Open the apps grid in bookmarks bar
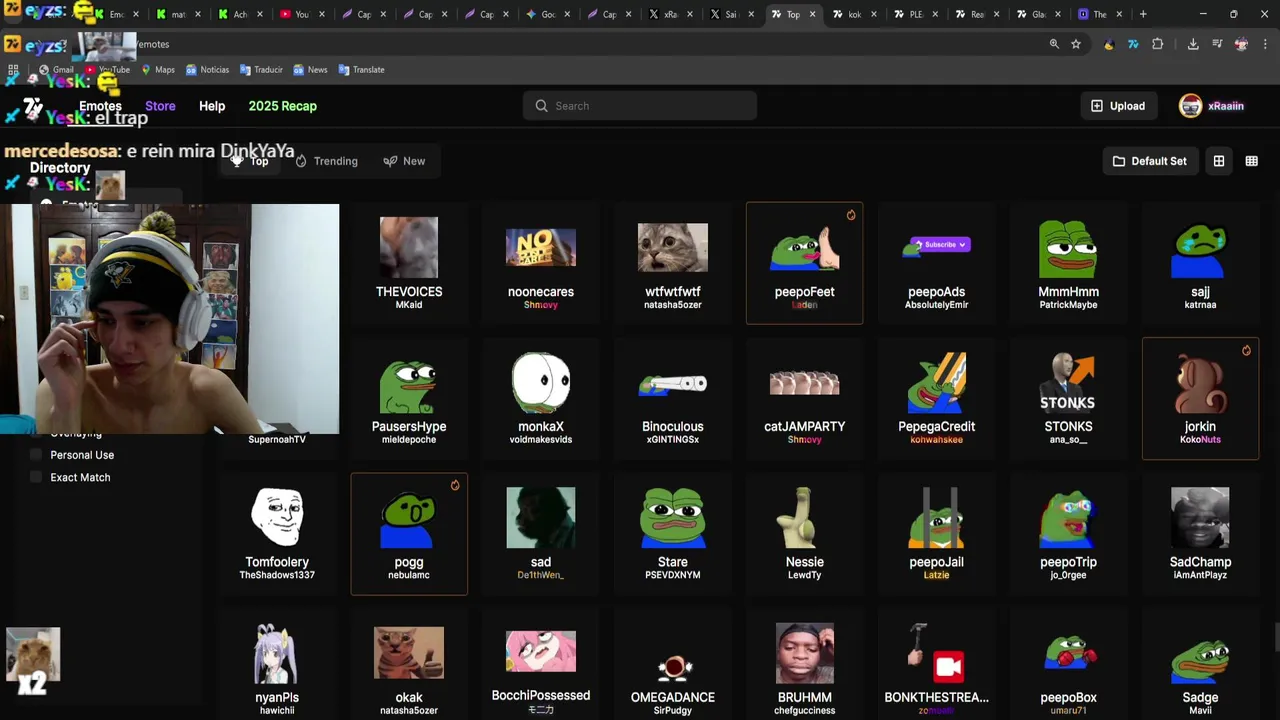The image size is (1280, 720). pos(13,70)
